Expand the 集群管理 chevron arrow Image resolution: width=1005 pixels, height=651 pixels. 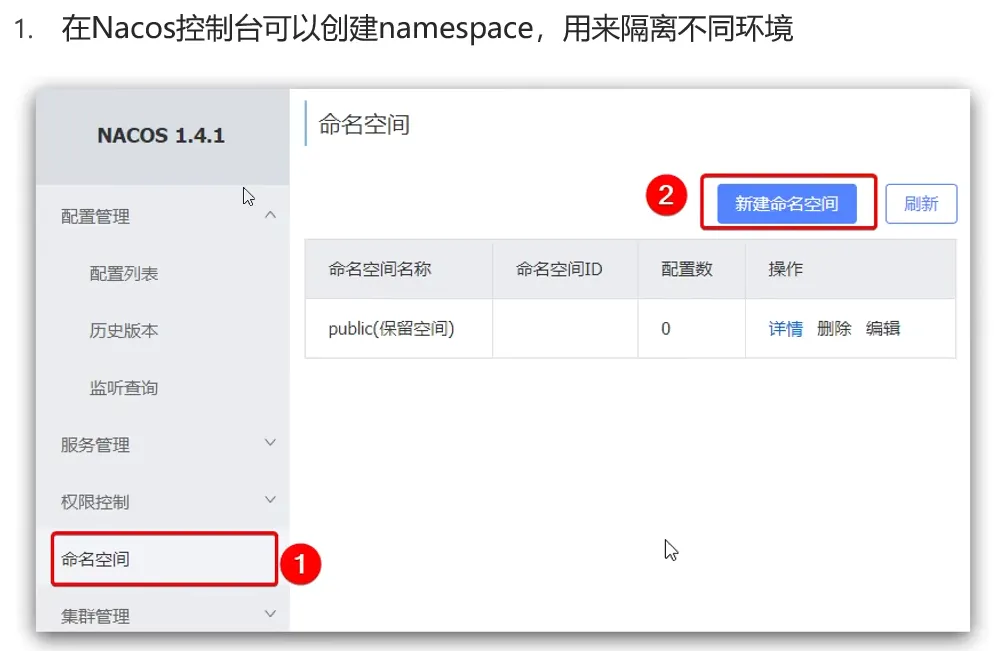point(269,614)
